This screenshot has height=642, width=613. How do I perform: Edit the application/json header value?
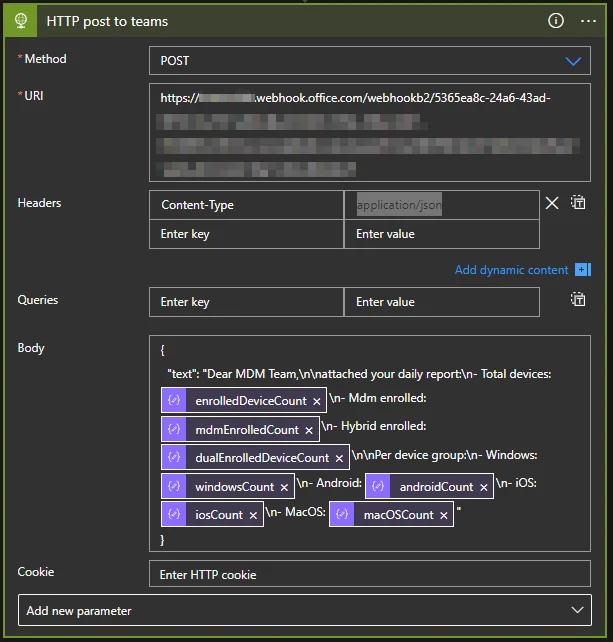click(x=442, y=205)
